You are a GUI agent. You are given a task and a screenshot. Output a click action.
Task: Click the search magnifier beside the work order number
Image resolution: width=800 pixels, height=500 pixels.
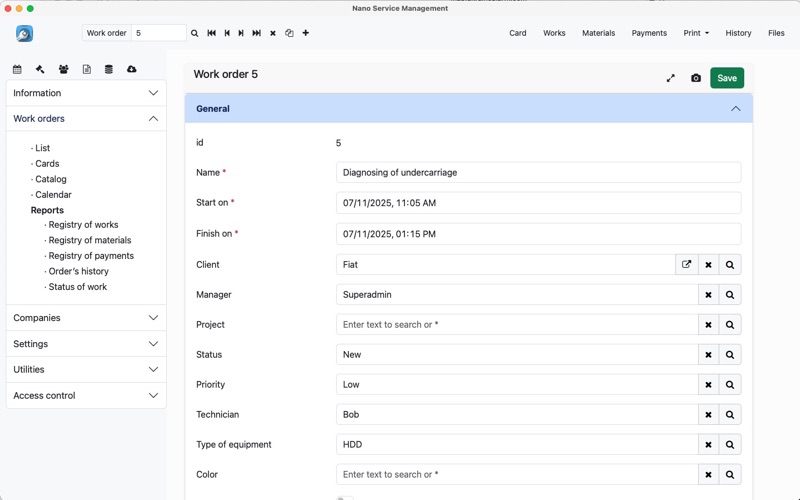[x=194, y=33]
